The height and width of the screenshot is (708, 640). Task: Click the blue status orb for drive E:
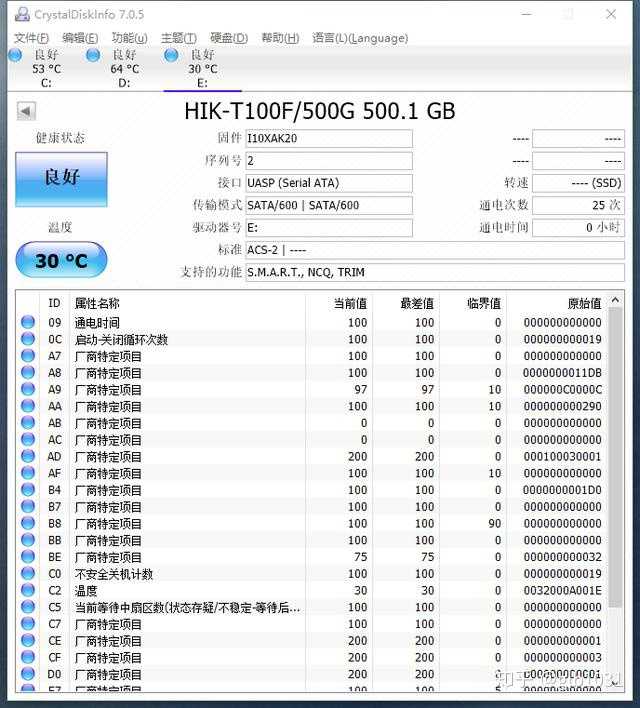tap(171, 56)
